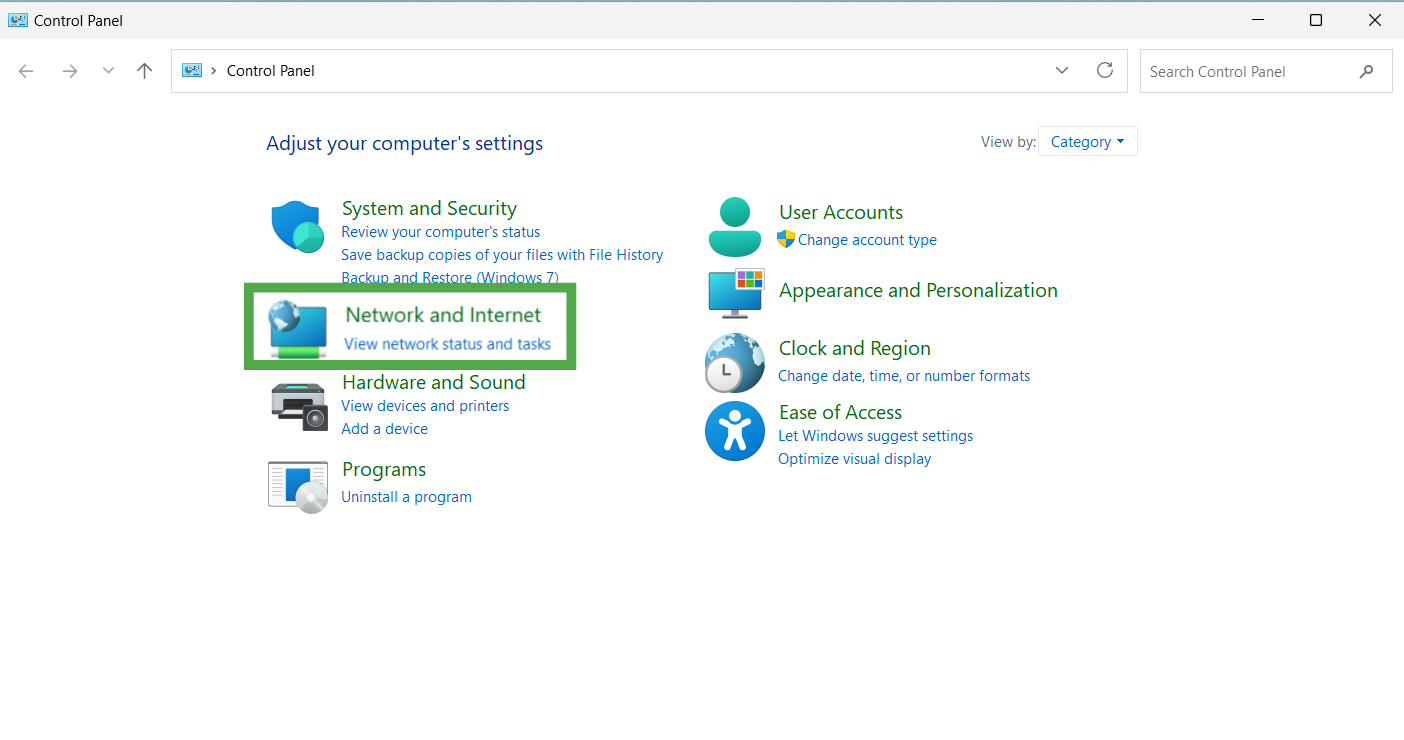Go up one level with the up arrow

[145, 71]
